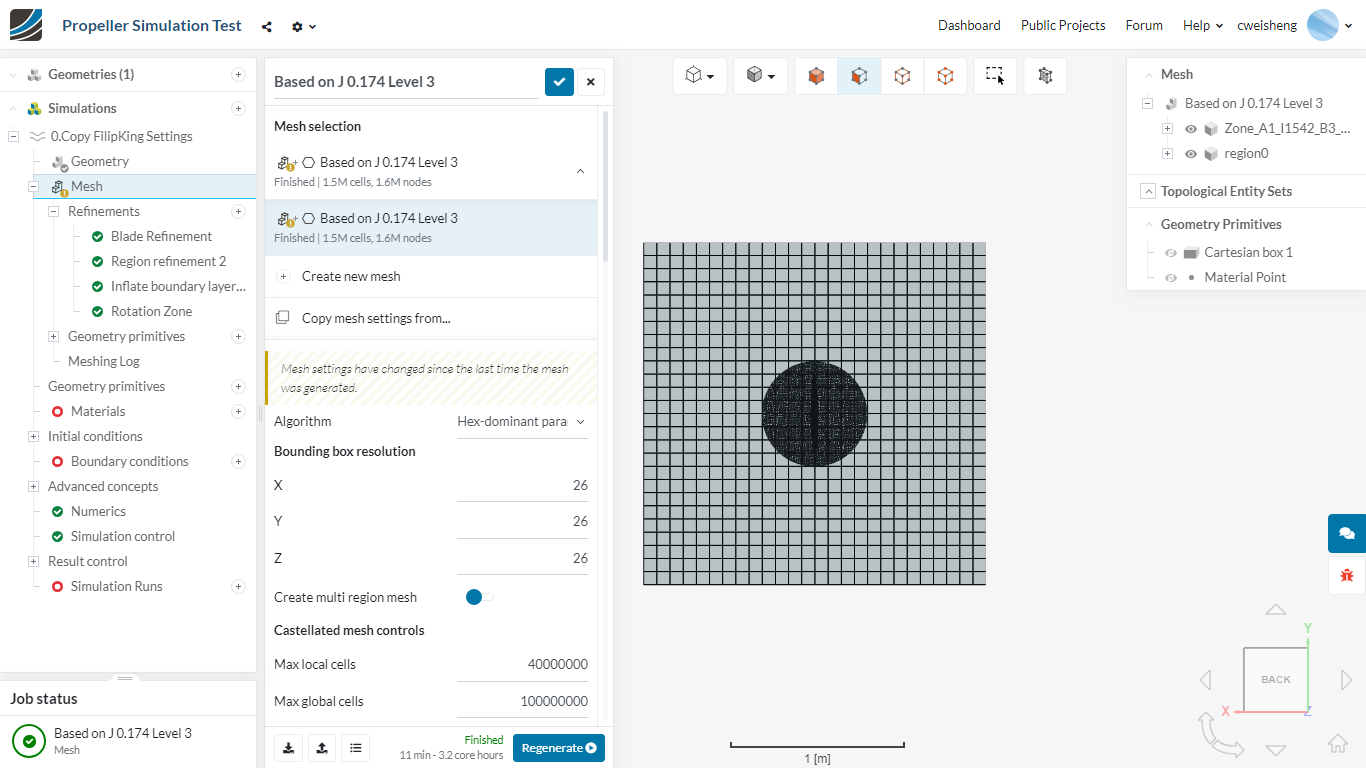Open the Algorithm dropdown
Image resolution: width=1366 pixels, height=768 pixels.
click(521, 422)
